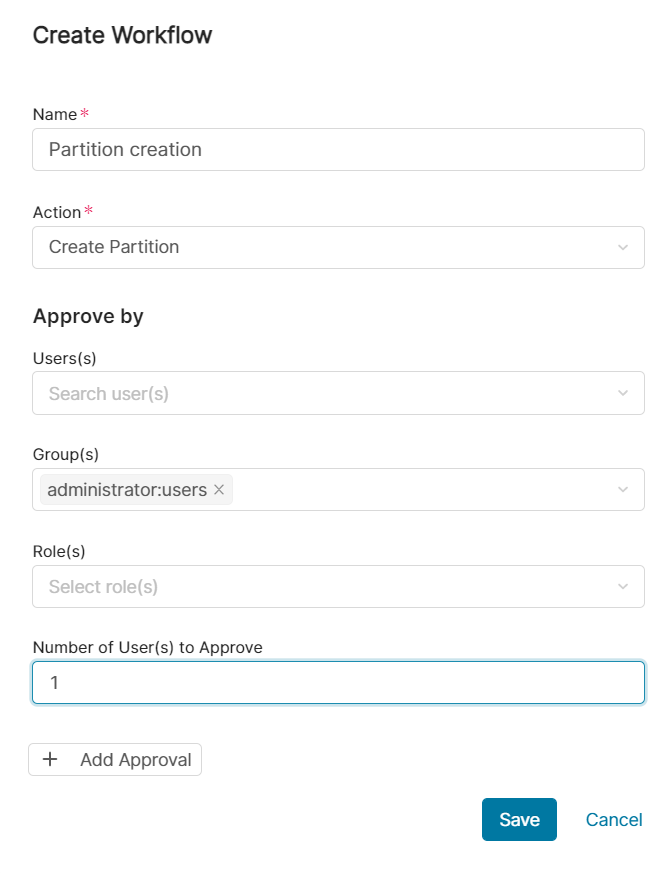Click the Approve by section header

point(88,316)
